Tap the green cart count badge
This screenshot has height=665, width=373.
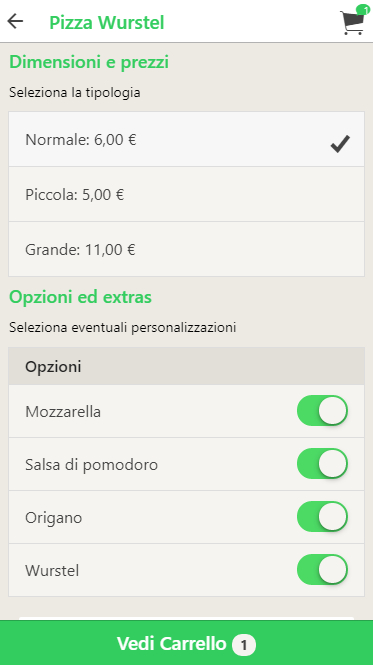pos(363,9)
